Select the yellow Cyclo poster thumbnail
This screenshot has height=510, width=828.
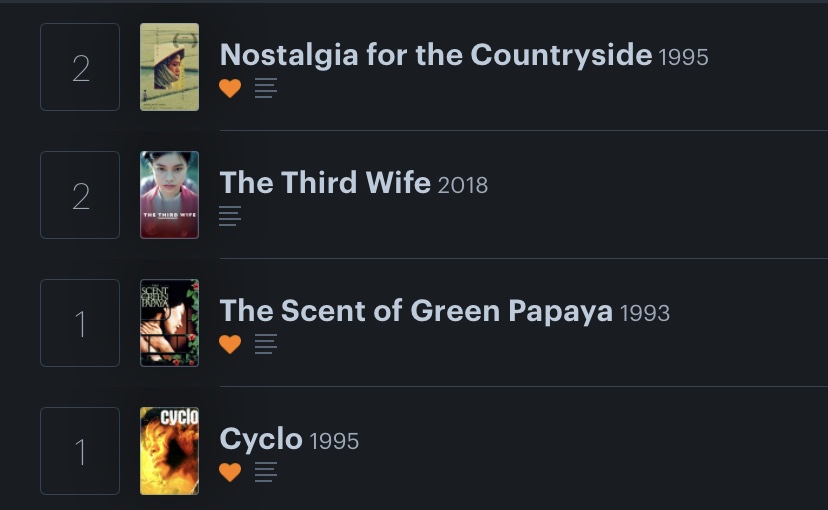[169, 451]
